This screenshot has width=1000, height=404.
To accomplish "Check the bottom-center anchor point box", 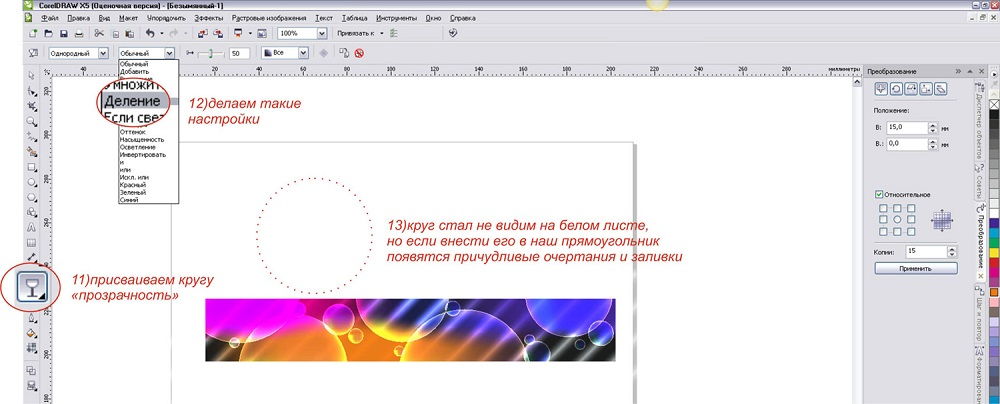I will click(897, 231).
